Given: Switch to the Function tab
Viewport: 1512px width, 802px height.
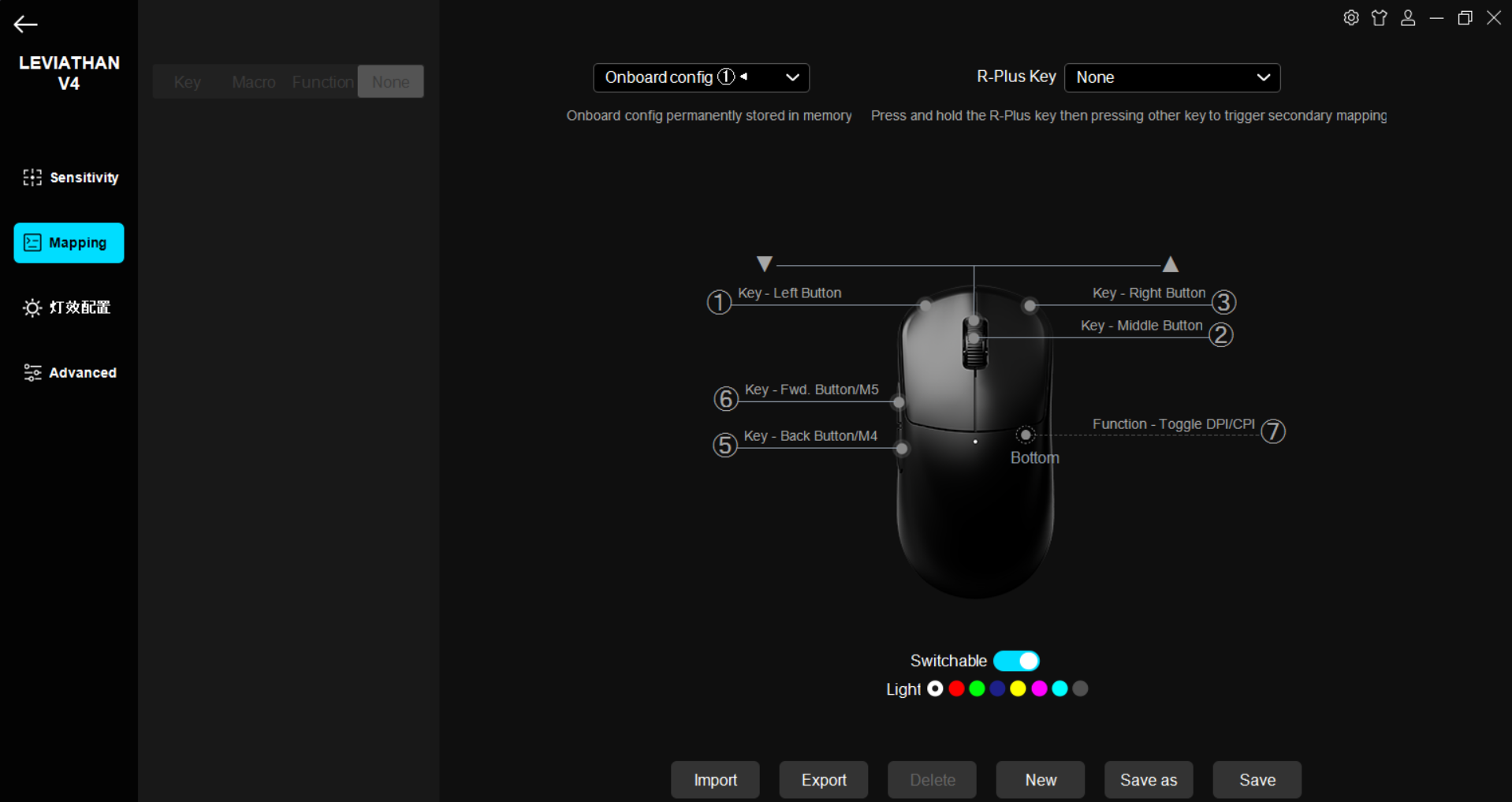Looking at the screenshot, I should tap(322, 82).
